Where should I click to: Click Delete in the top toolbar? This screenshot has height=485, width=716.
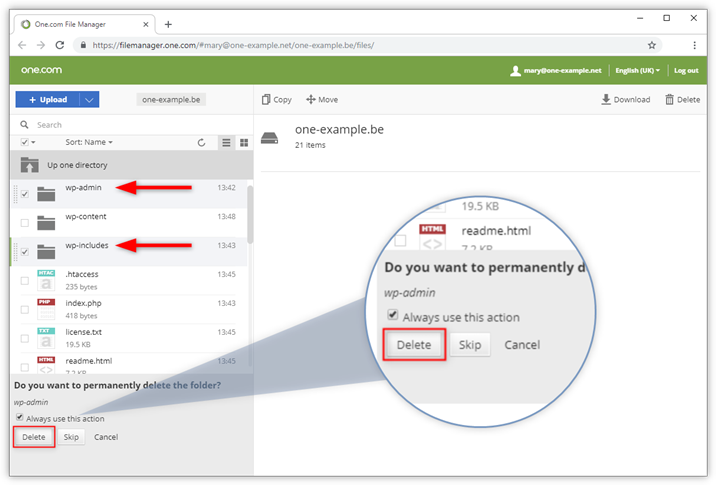coord(682,100)
